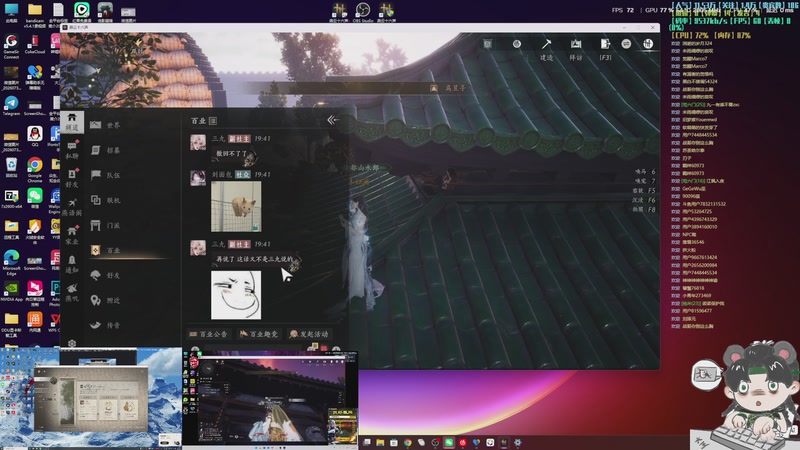Click the list icon beside 百业 header
The width and height of the screenshot is (800, 450).
[x=213, y=121]
